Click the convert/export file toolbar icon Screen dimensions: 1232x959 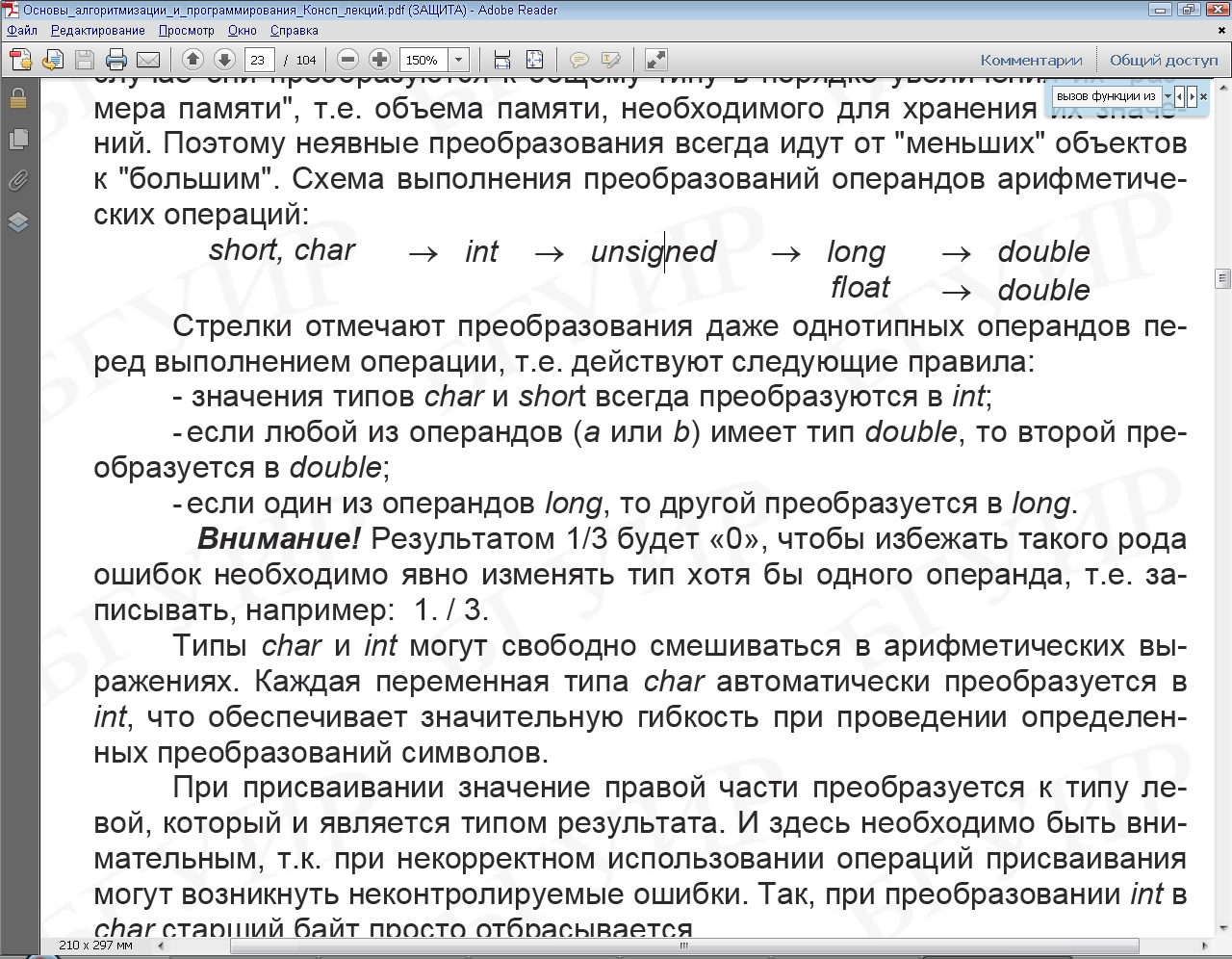coord(53,60)
